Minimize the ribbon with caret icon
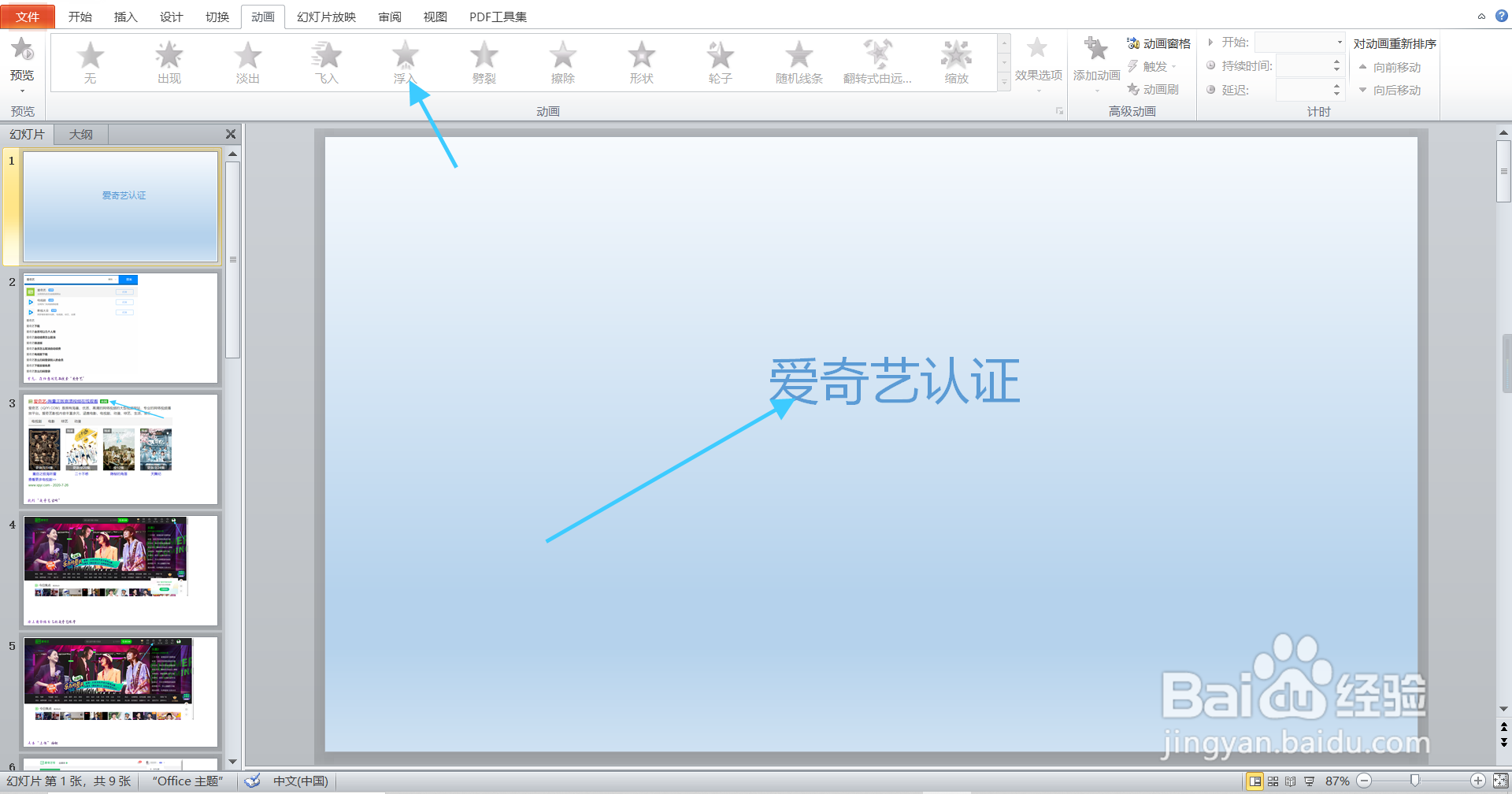The width and height of the screenshot is (1512, 794). (x=1481, y=16)
